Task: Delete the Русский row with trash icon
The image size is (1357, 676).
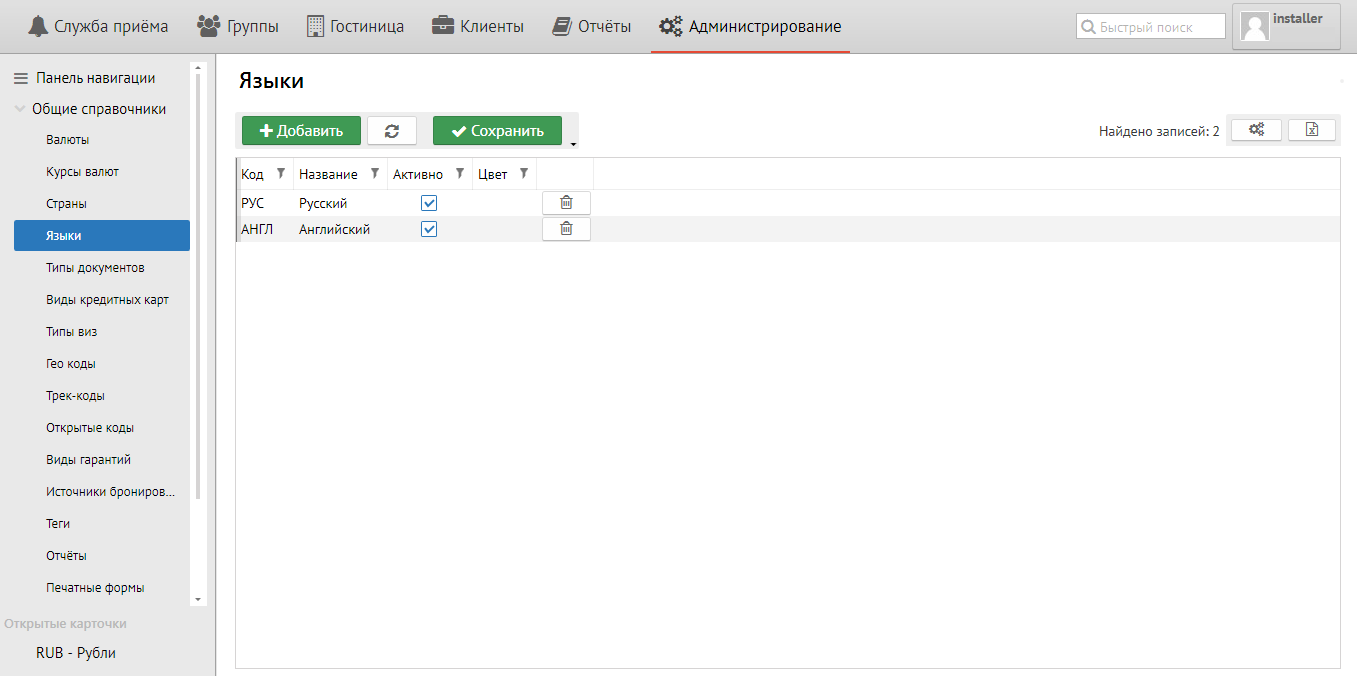Action: 566,203
